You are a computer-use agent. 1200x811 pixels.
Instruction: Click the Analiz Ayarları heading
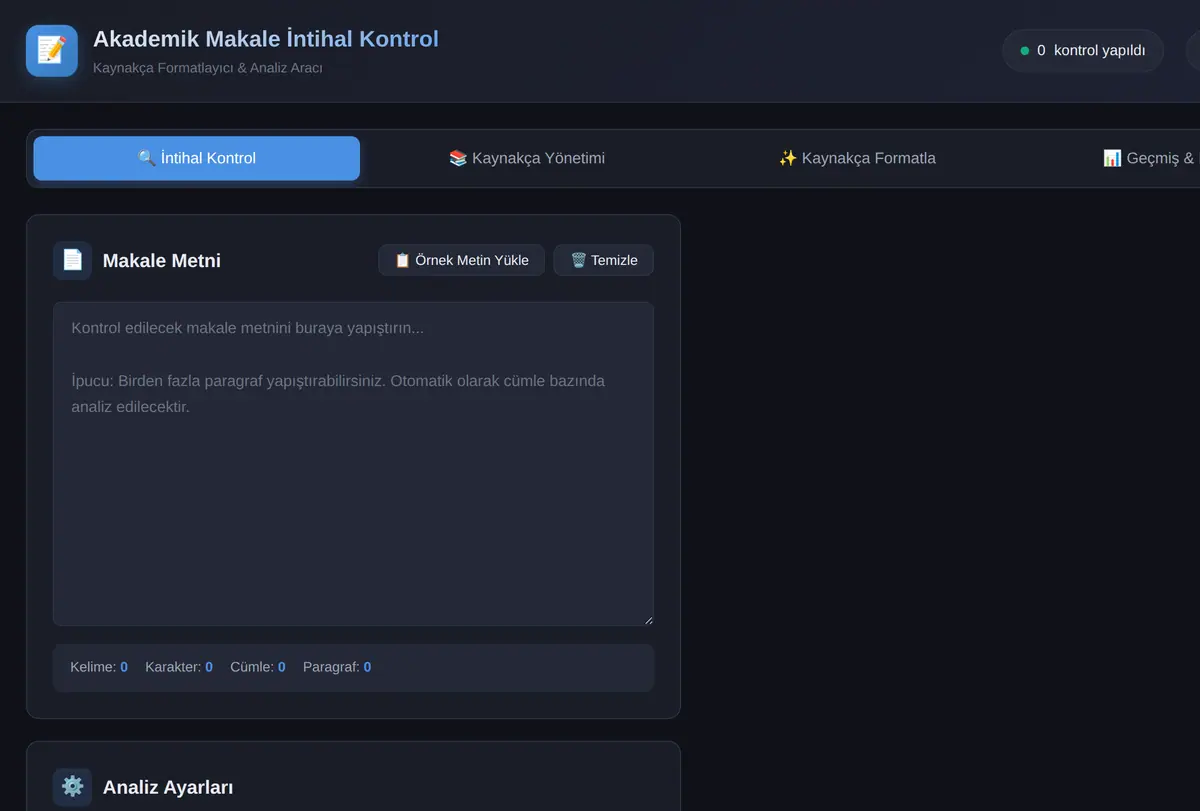point(168,788)
